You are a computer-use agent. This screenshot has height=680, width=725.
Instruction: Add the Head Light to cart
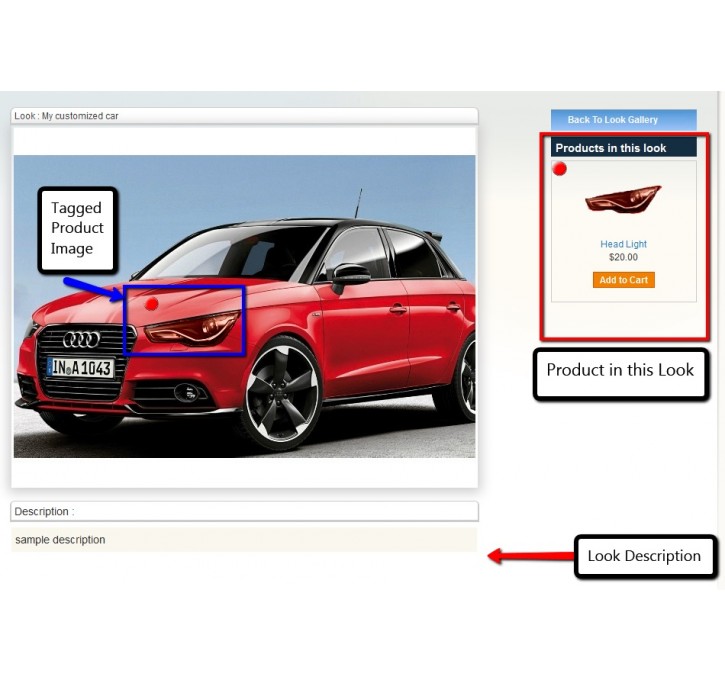pyautogui.click(x=623, y=280)
